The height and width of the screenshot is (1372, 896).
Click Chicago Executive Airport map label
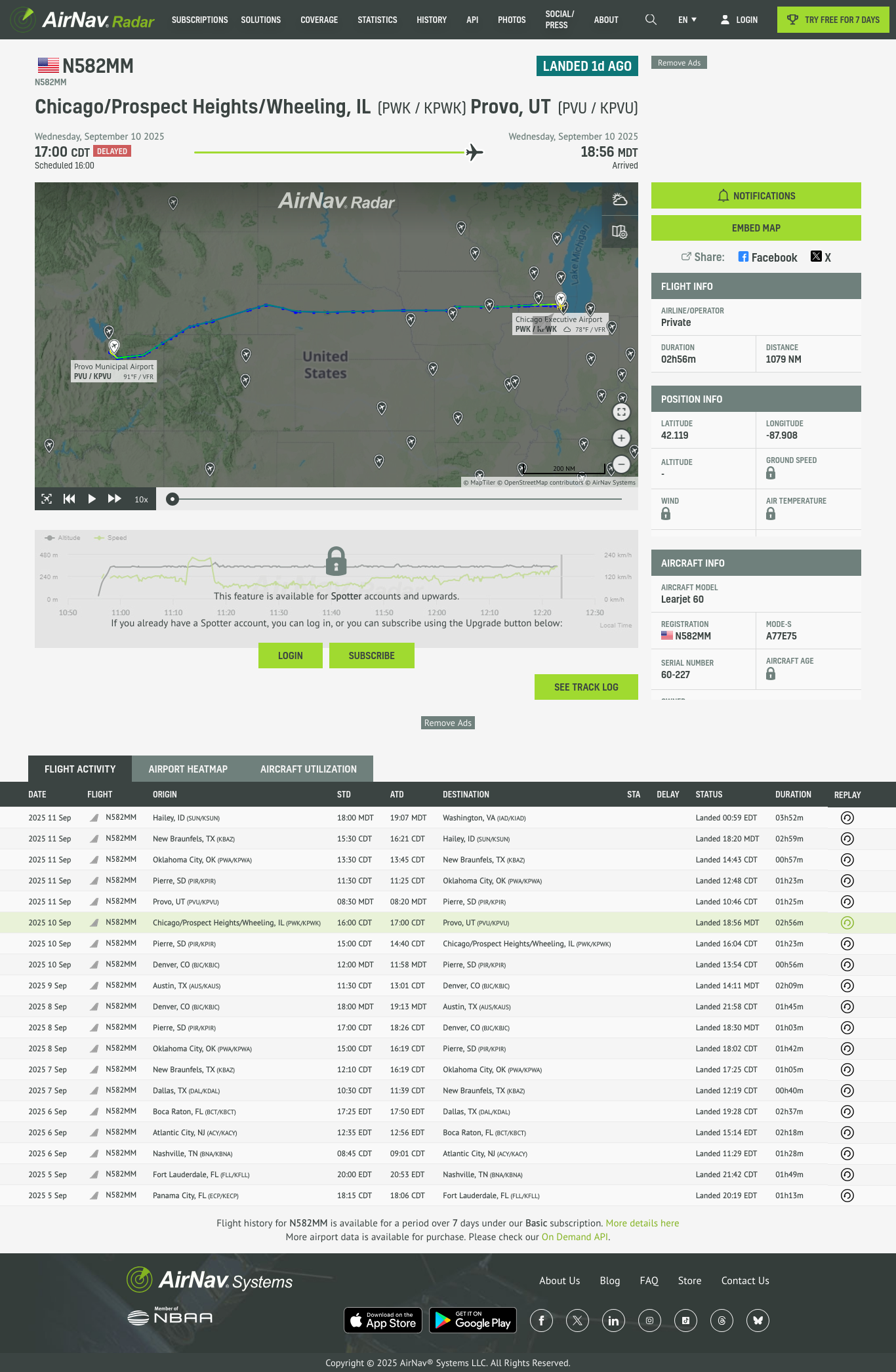(x=560, y=324)
